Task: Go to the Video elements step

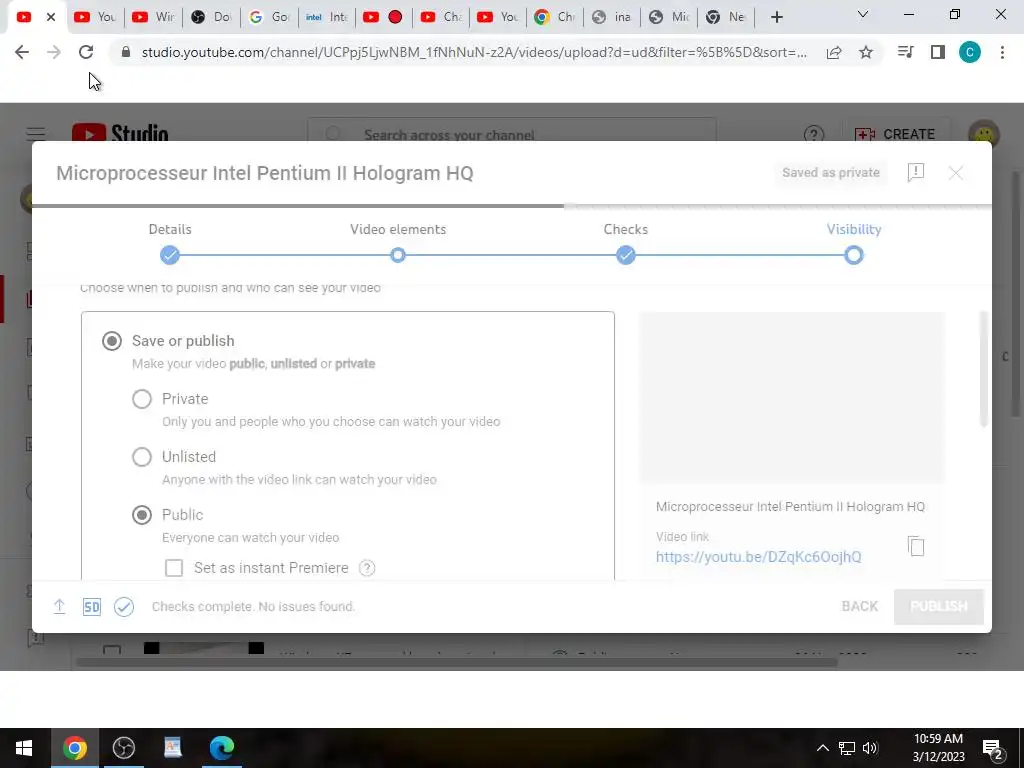Action: click(398, 255)
